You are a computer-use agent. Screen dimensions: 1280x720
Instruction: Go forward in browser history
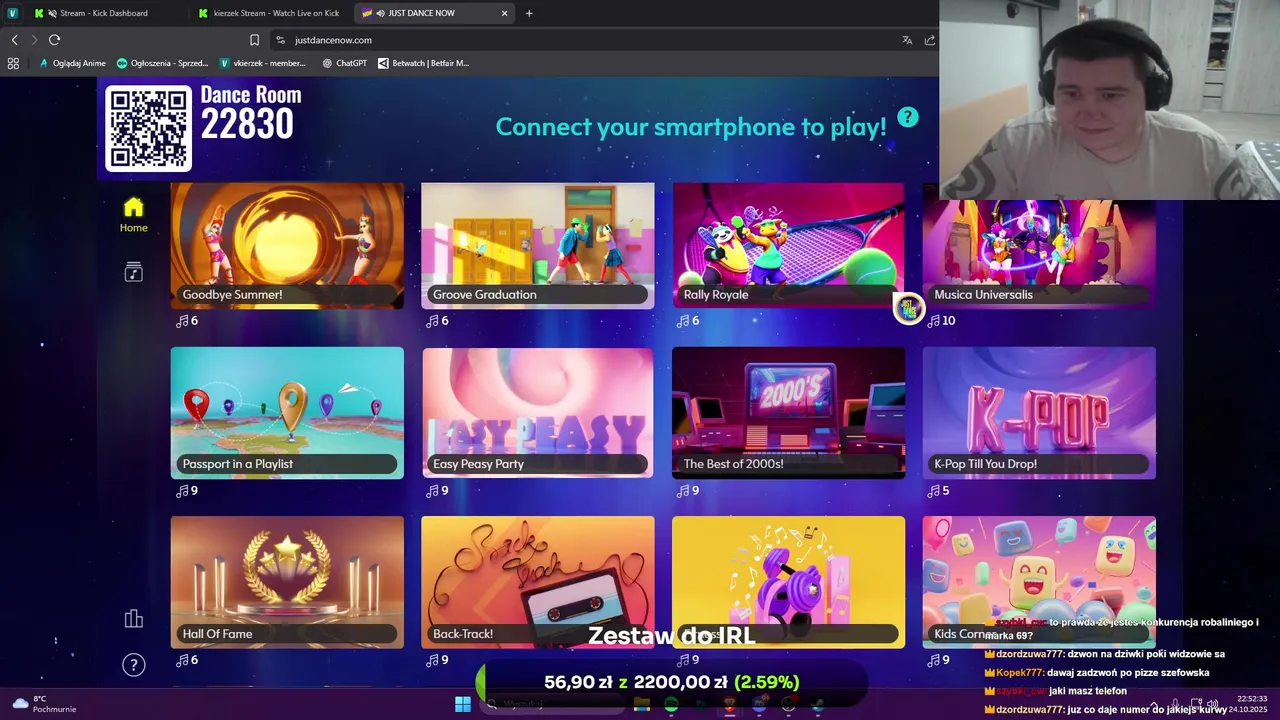tap(34, 40)
